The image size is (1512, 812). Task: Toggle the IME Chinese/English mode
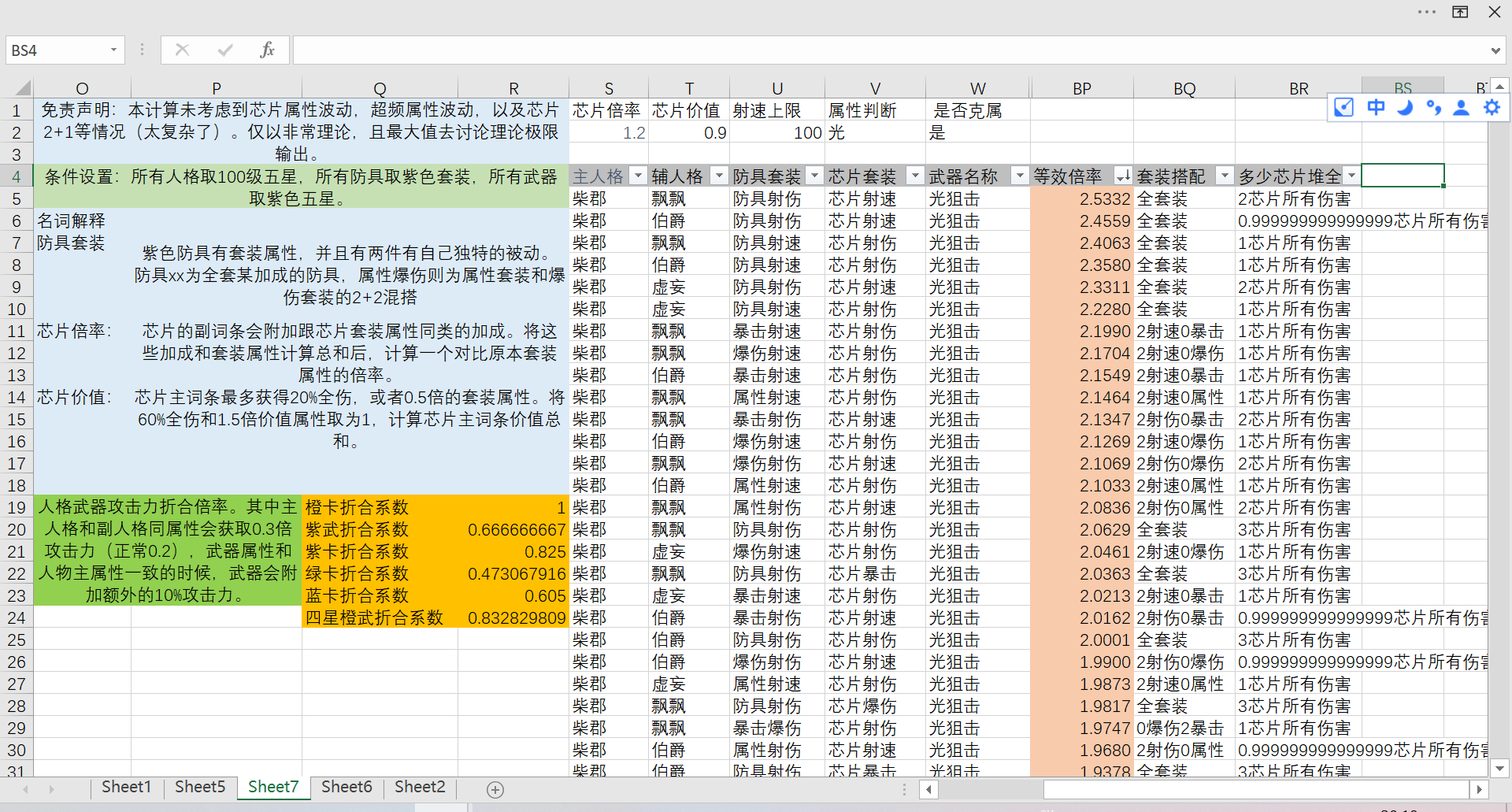tap(1376, 107)
